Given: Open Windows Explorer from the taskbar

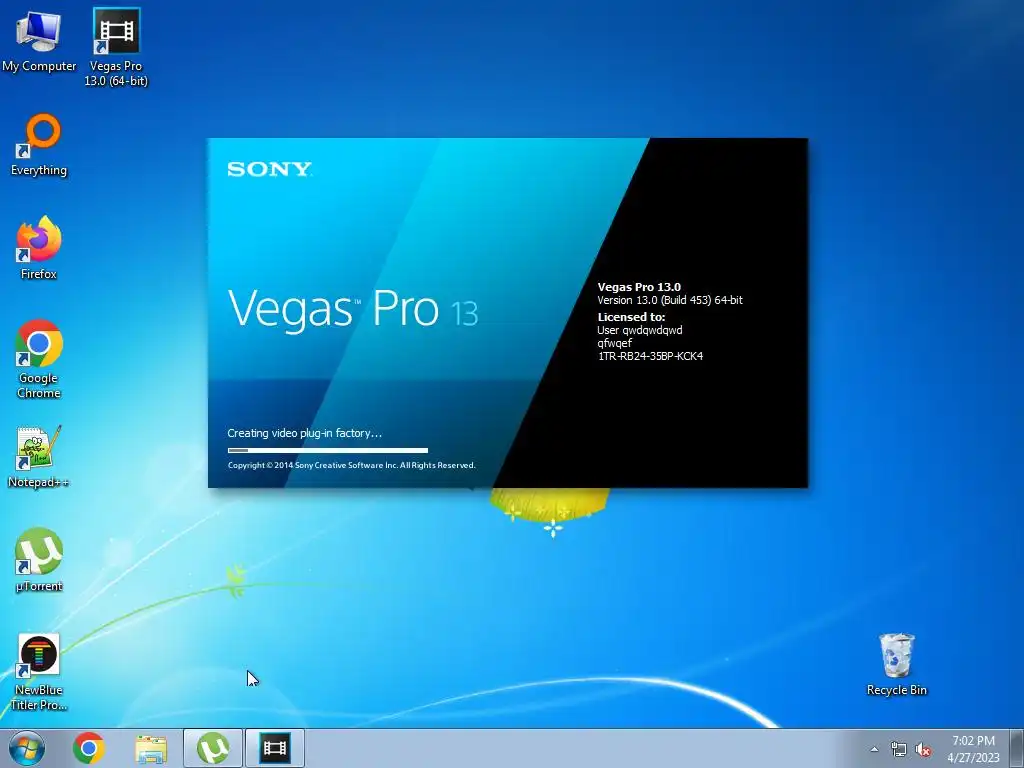Looking at the screenshot, I should pos(151,748).
